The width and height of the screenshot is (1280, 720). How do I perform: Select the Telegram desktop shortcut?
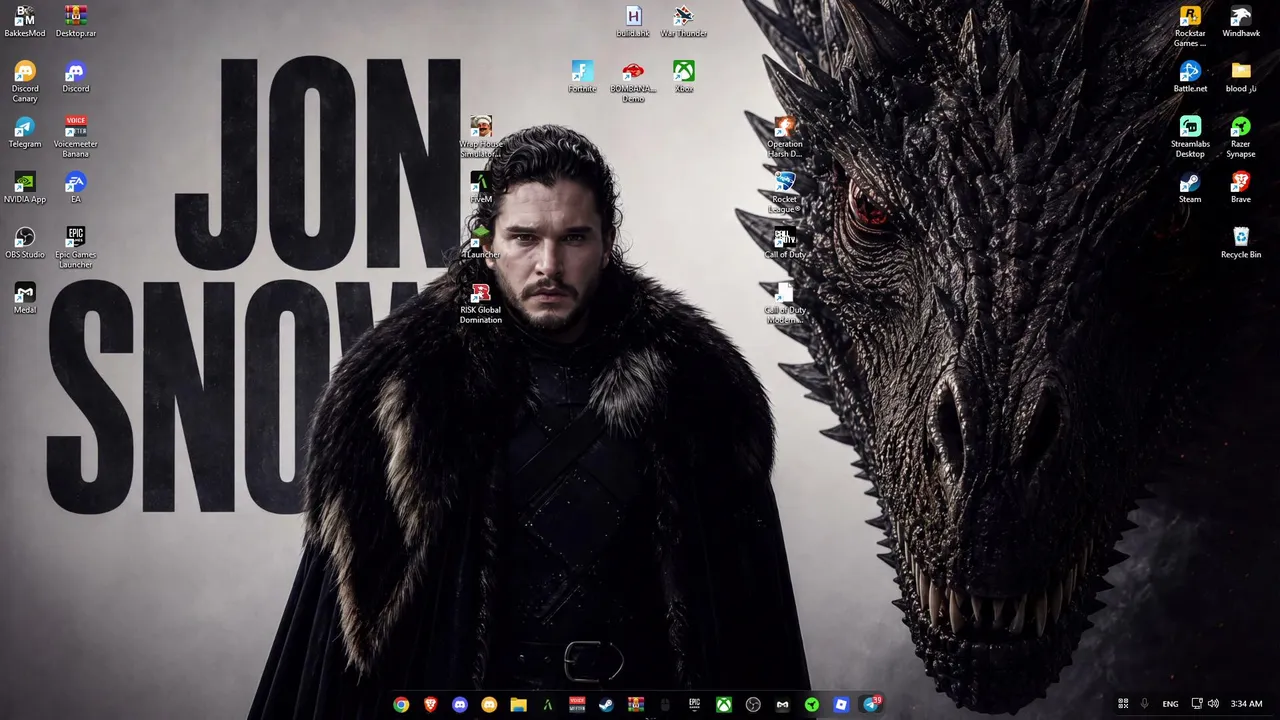click(x=25, y=133)
